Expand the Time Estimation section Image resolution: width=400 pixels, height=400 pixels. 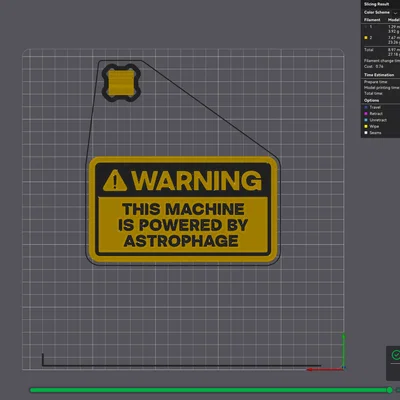pos(379,75)
